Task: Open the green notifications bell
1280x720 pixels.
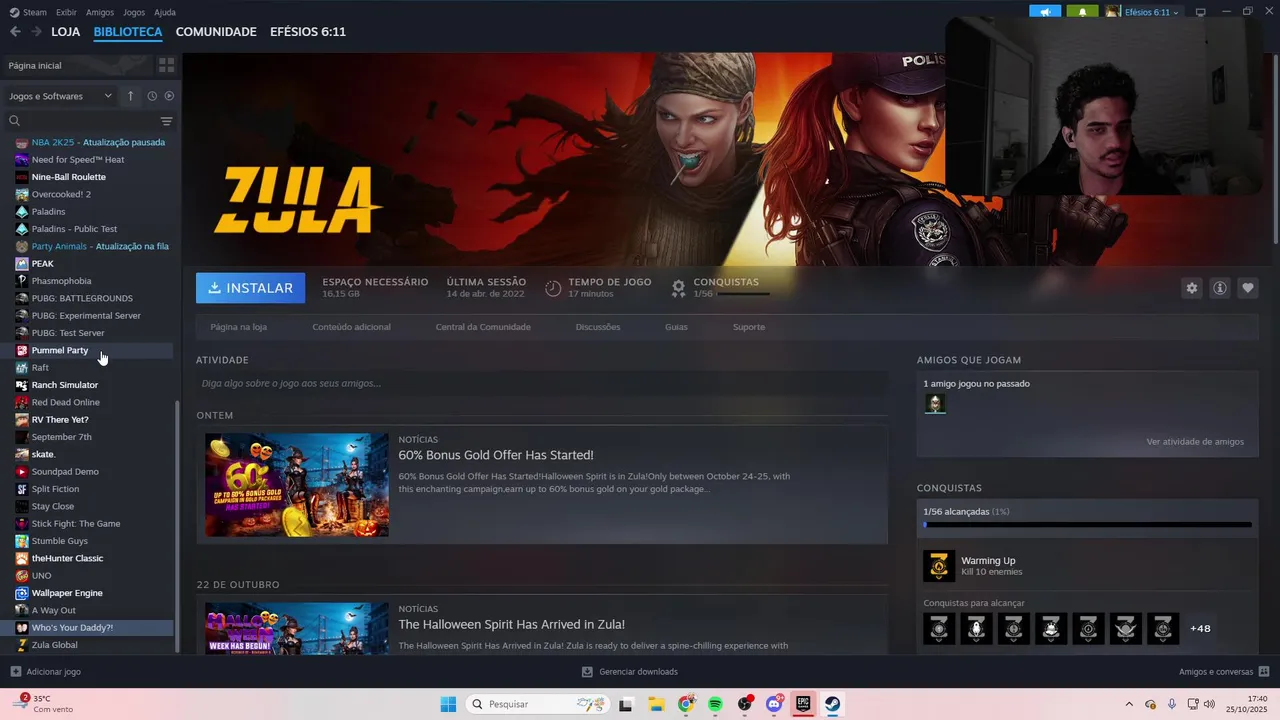Action: (1082, 12)
